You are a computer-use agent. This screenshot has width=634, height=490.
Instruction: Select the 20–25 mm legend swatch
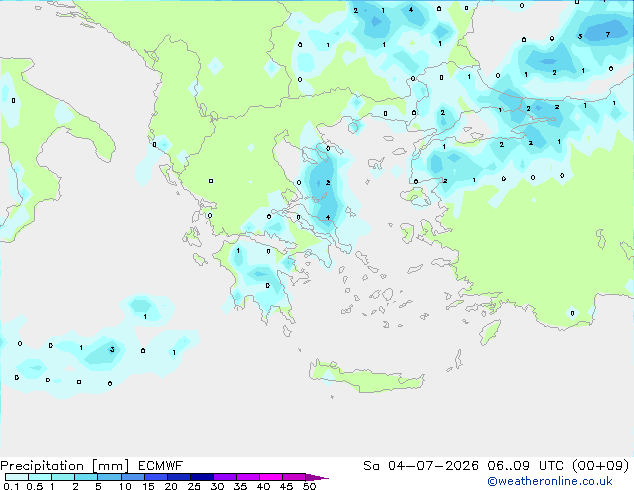pos(178,477)
